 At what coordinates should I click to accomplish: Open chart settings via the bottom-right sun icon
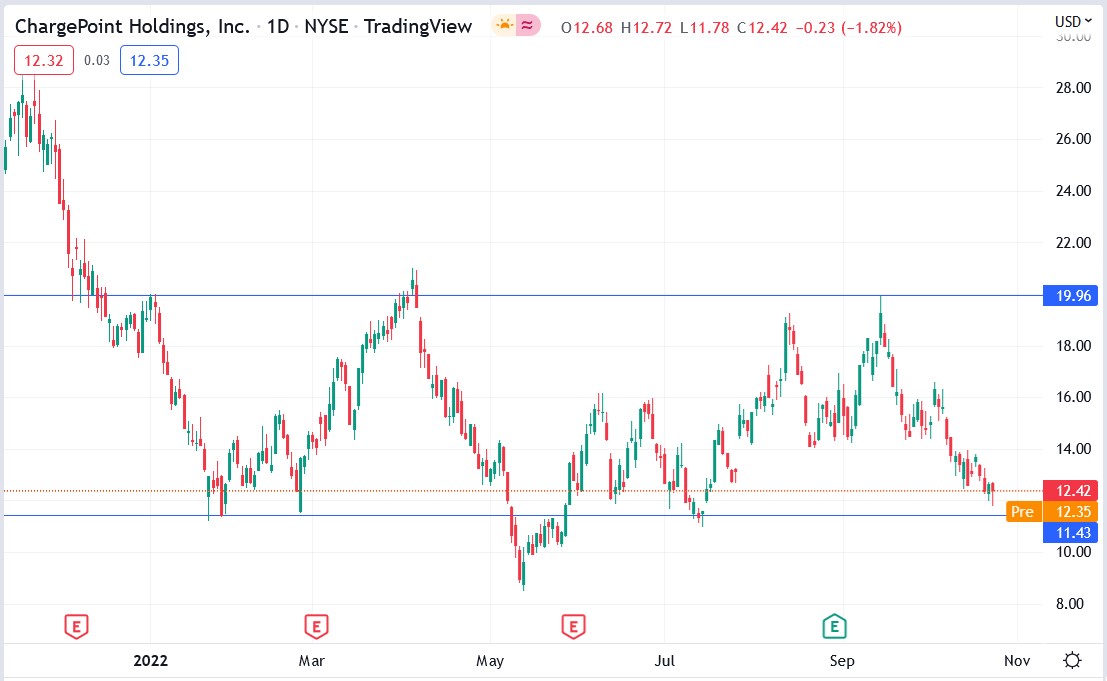click(x=1072, y=658)
